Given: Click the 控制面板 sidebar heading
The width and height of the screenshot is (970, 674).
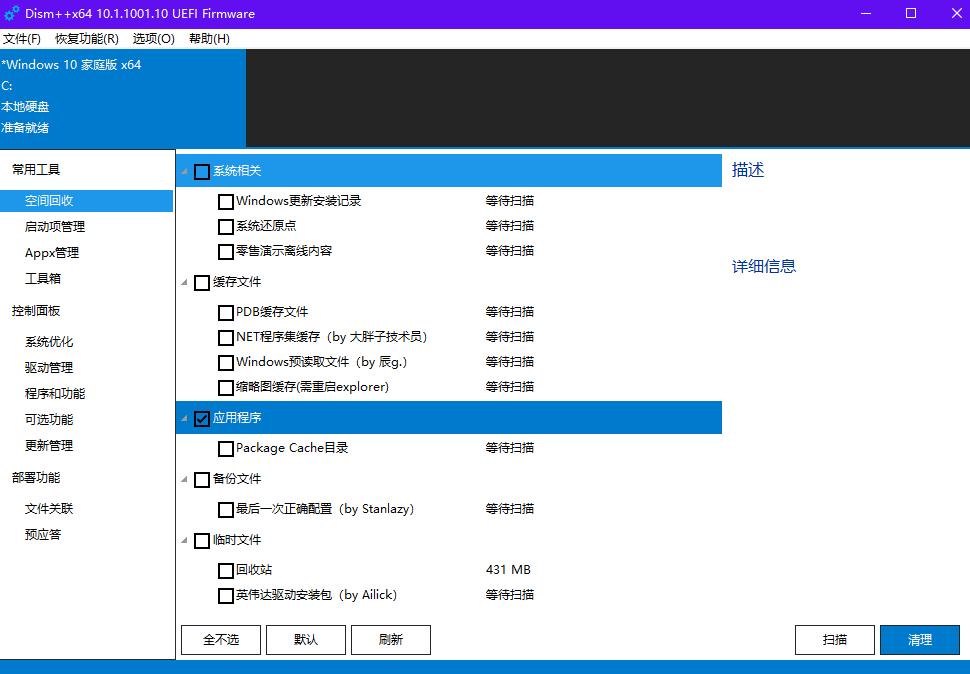Looking at the screenshot, I should coord(36,311).
